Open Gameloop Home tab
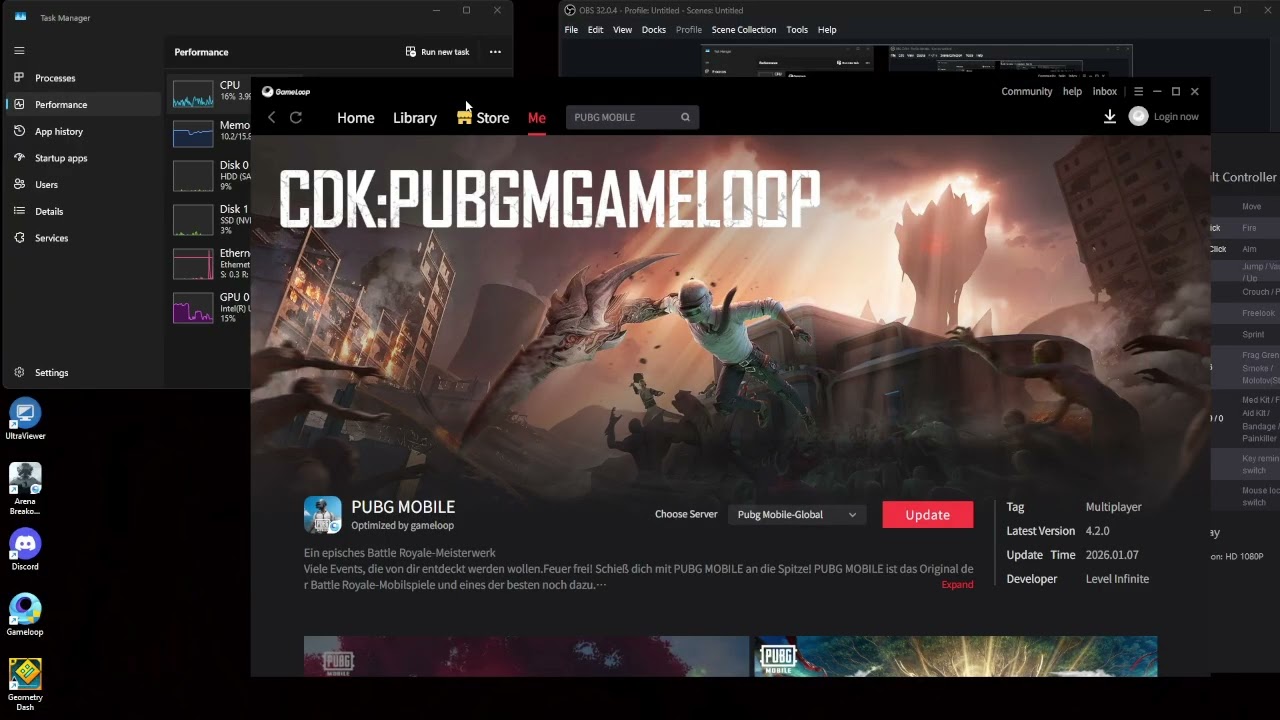1280x720 pixels. [356, 118]
